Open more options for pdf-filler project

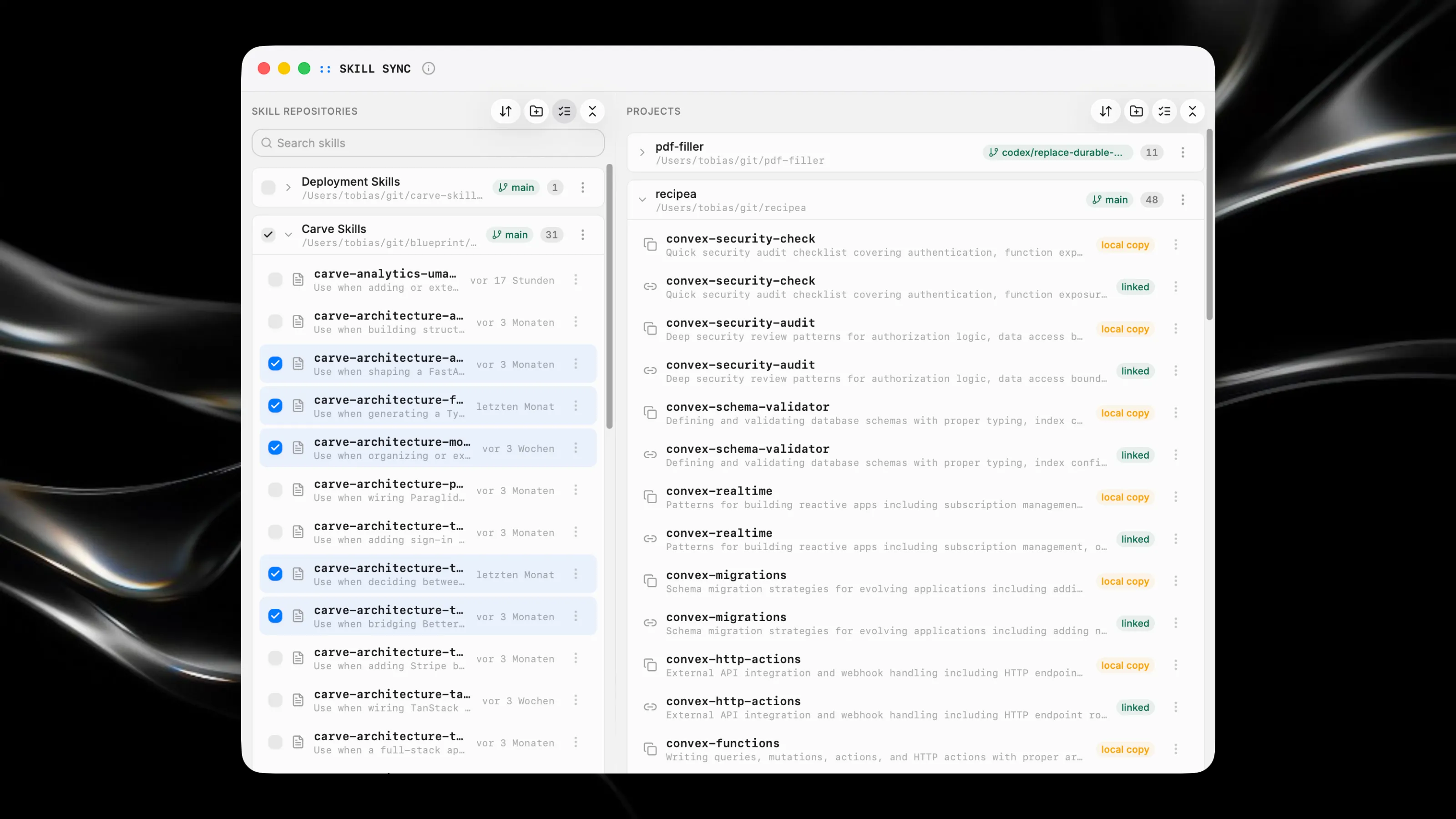[x=1183, y=152]
